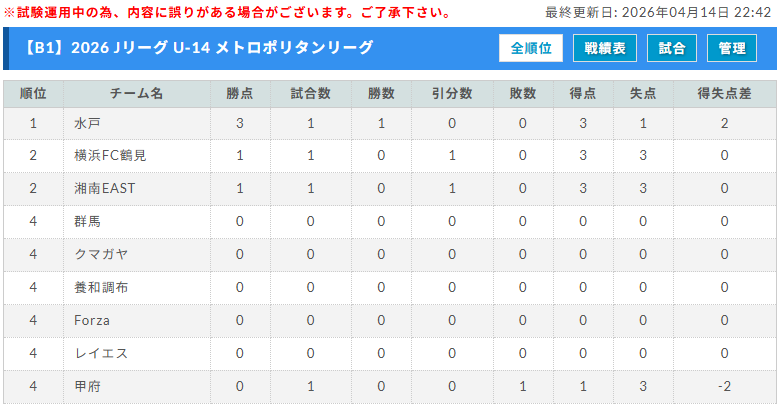Select the 甲府 team row

point(88,386)
